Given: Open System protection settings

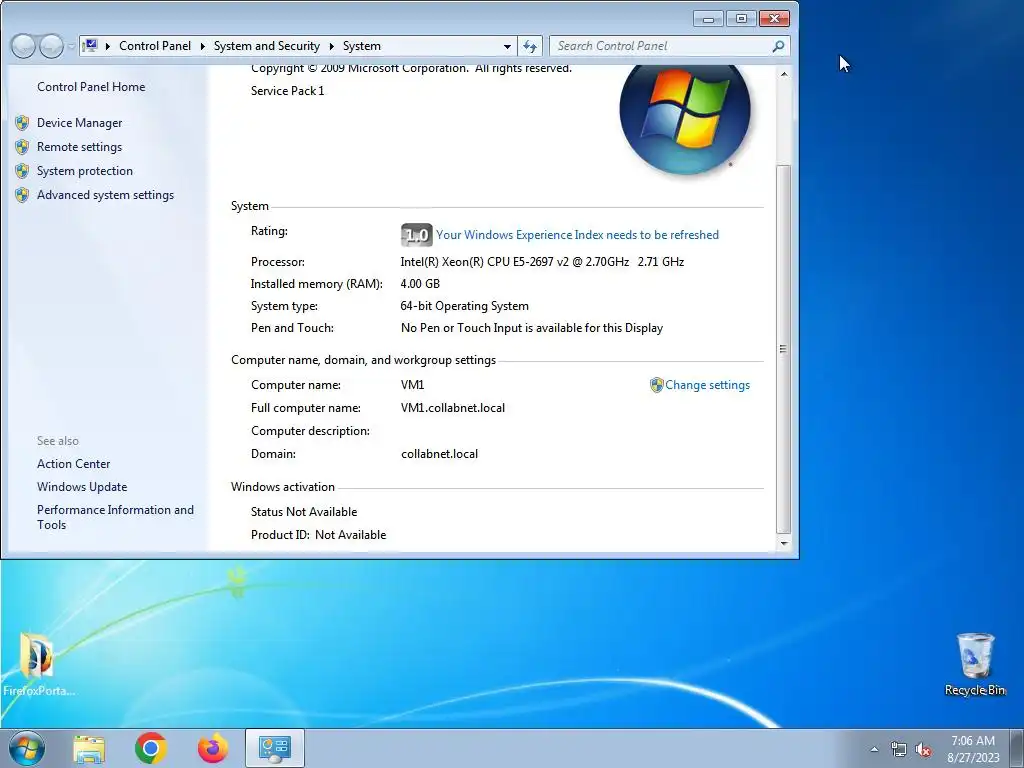Looking at the screenshot, I should tap(84, 171).
